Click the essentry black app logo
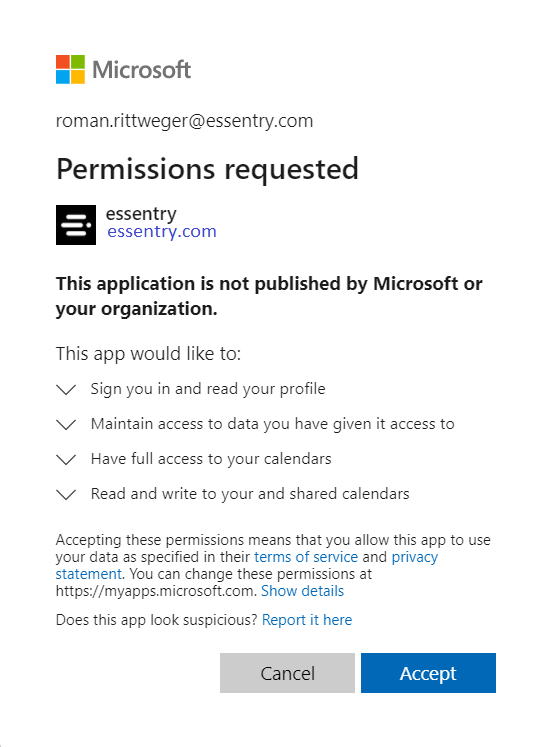The image size is (547, 747). (76, 225)
